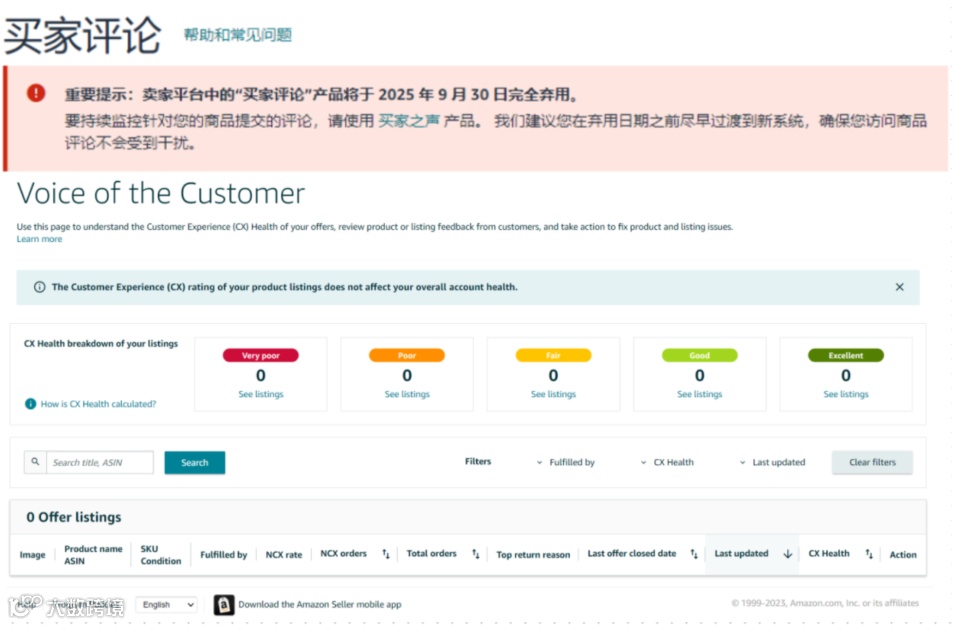Click the yellow Fair rating badge

coord(553,355)
